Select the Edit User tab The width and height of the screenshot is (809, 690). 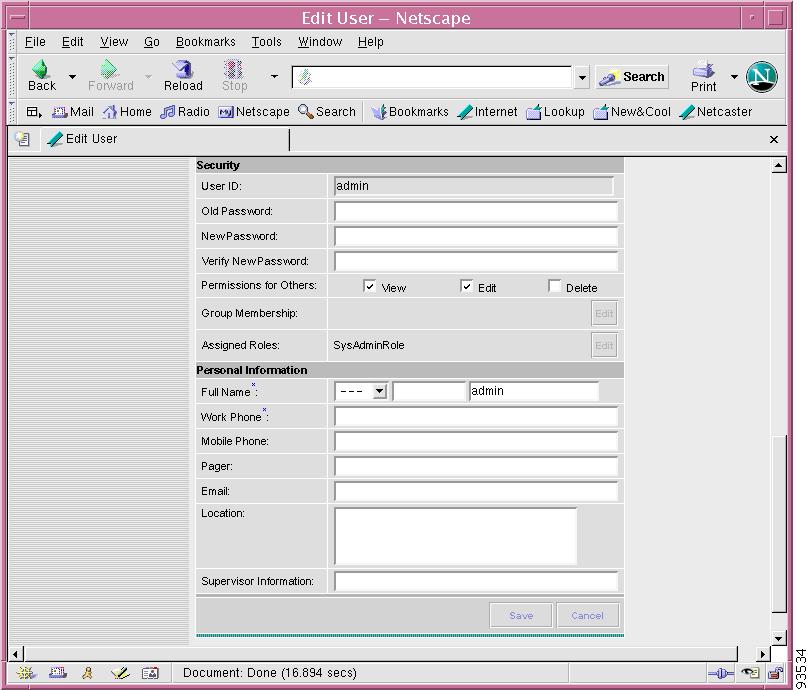point(165,139)
